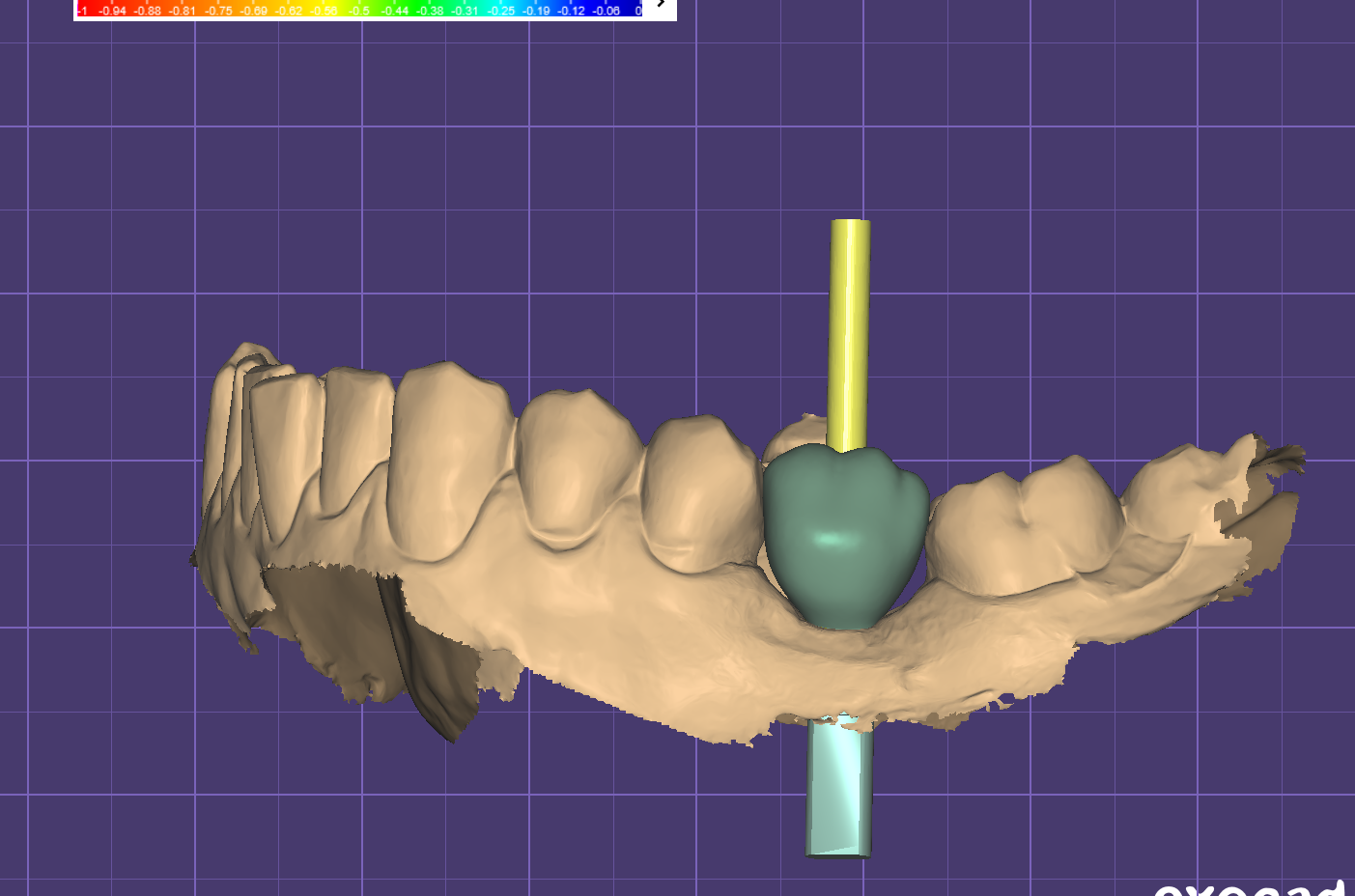The image size is (1355, 896).
Task: Click the cyan -0.25 mark on color scale
Action: (500, 11)
